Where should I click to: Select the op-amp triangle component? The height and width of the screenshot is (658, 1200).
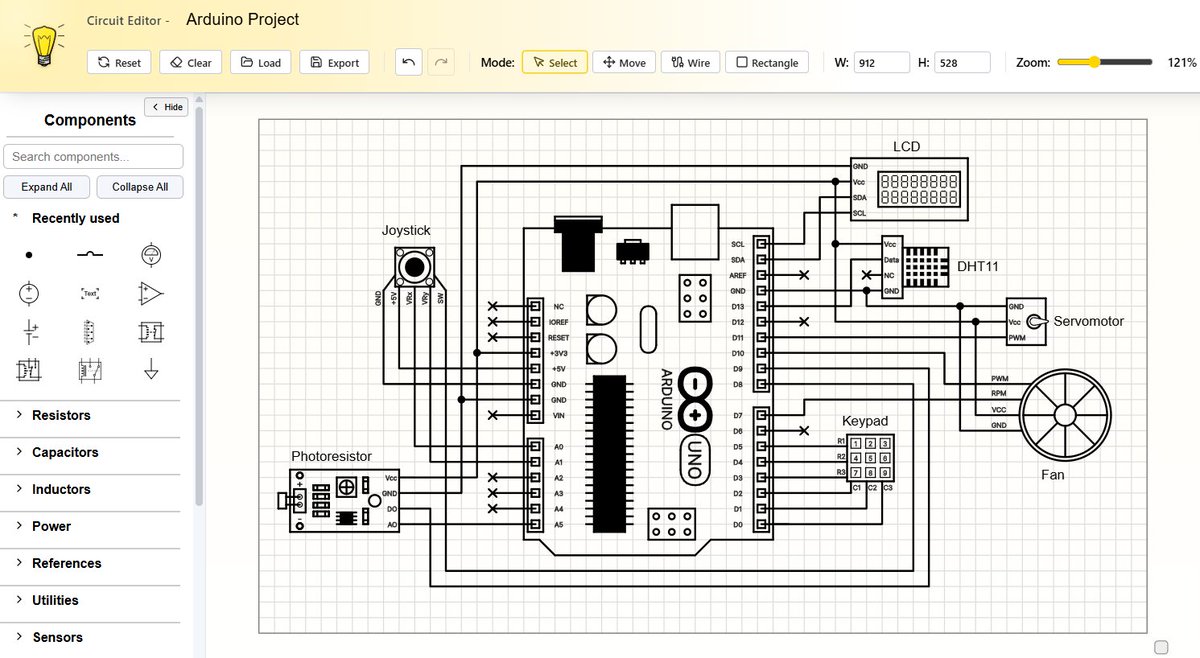151,293
